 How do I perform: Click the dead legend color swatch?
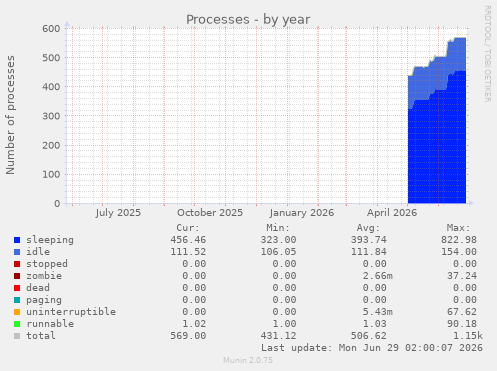(17, 288)
